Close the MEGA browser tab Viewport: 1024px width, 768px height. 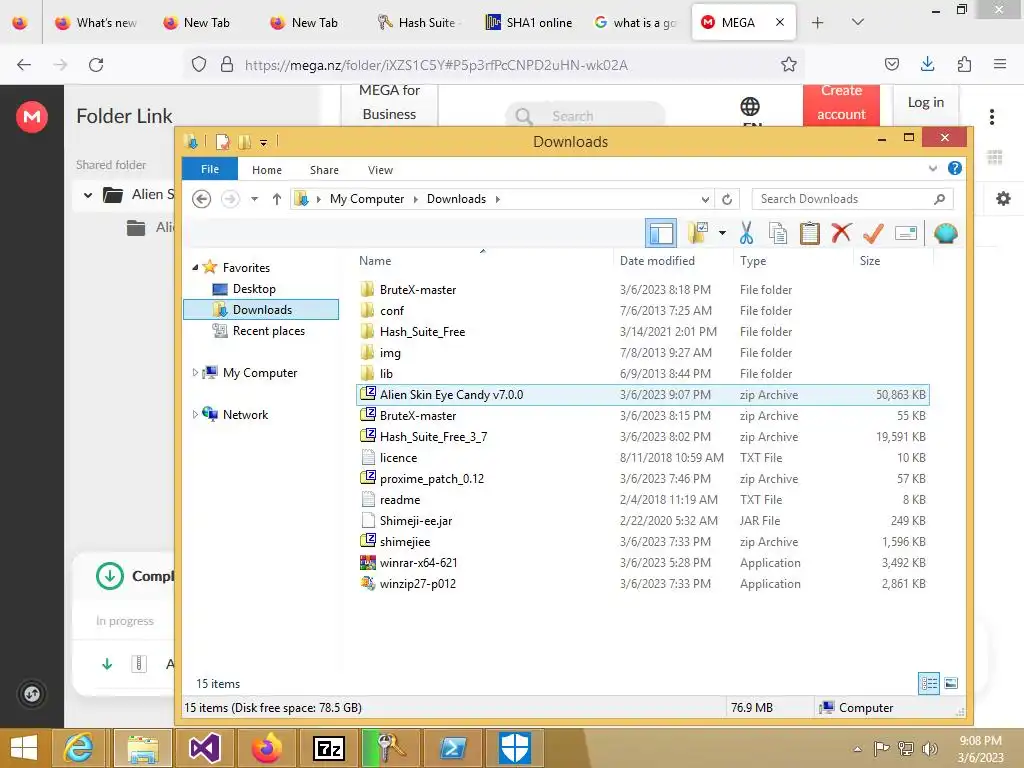point(780,23)
